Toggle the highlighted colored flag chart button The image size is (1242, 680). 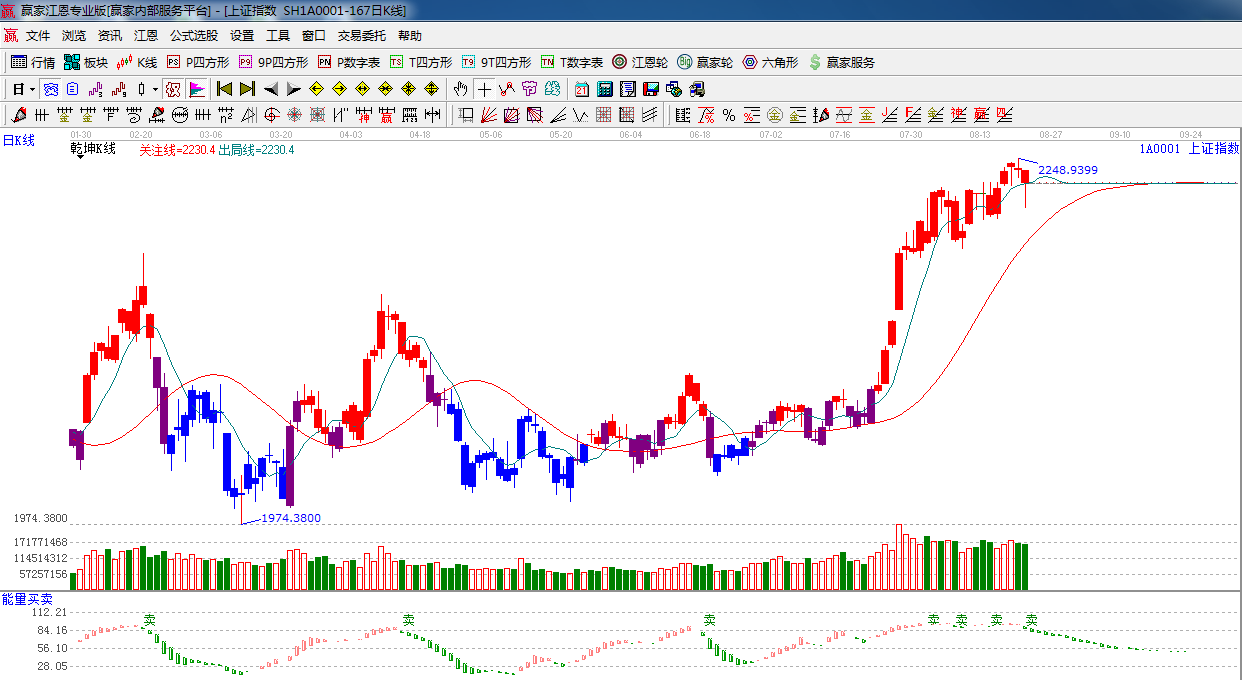pyautogui.click(x=197, y=89)
